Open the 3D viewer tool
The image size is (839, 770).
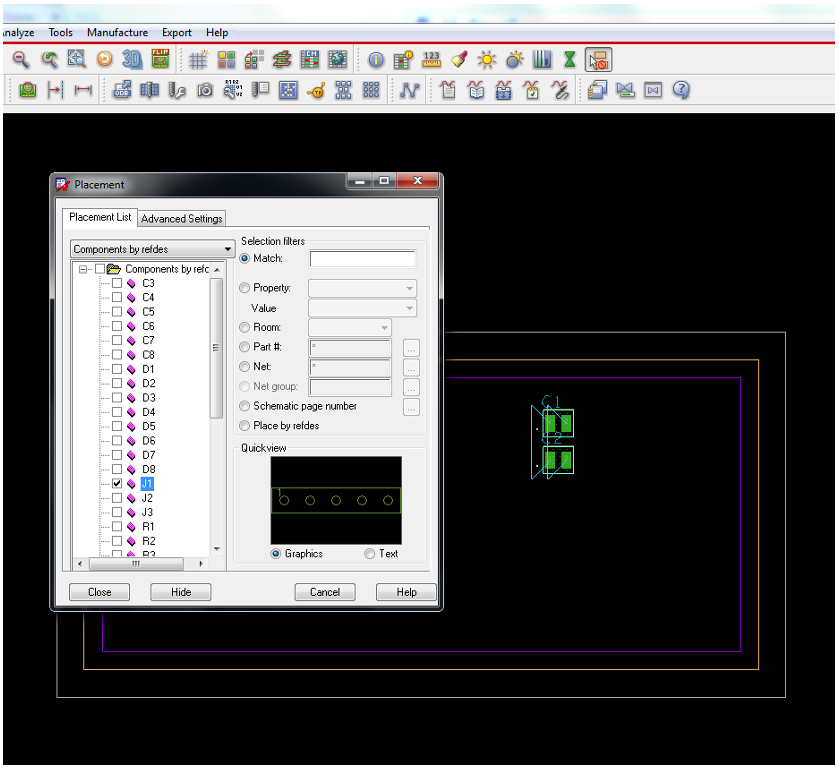coord(131,59)
